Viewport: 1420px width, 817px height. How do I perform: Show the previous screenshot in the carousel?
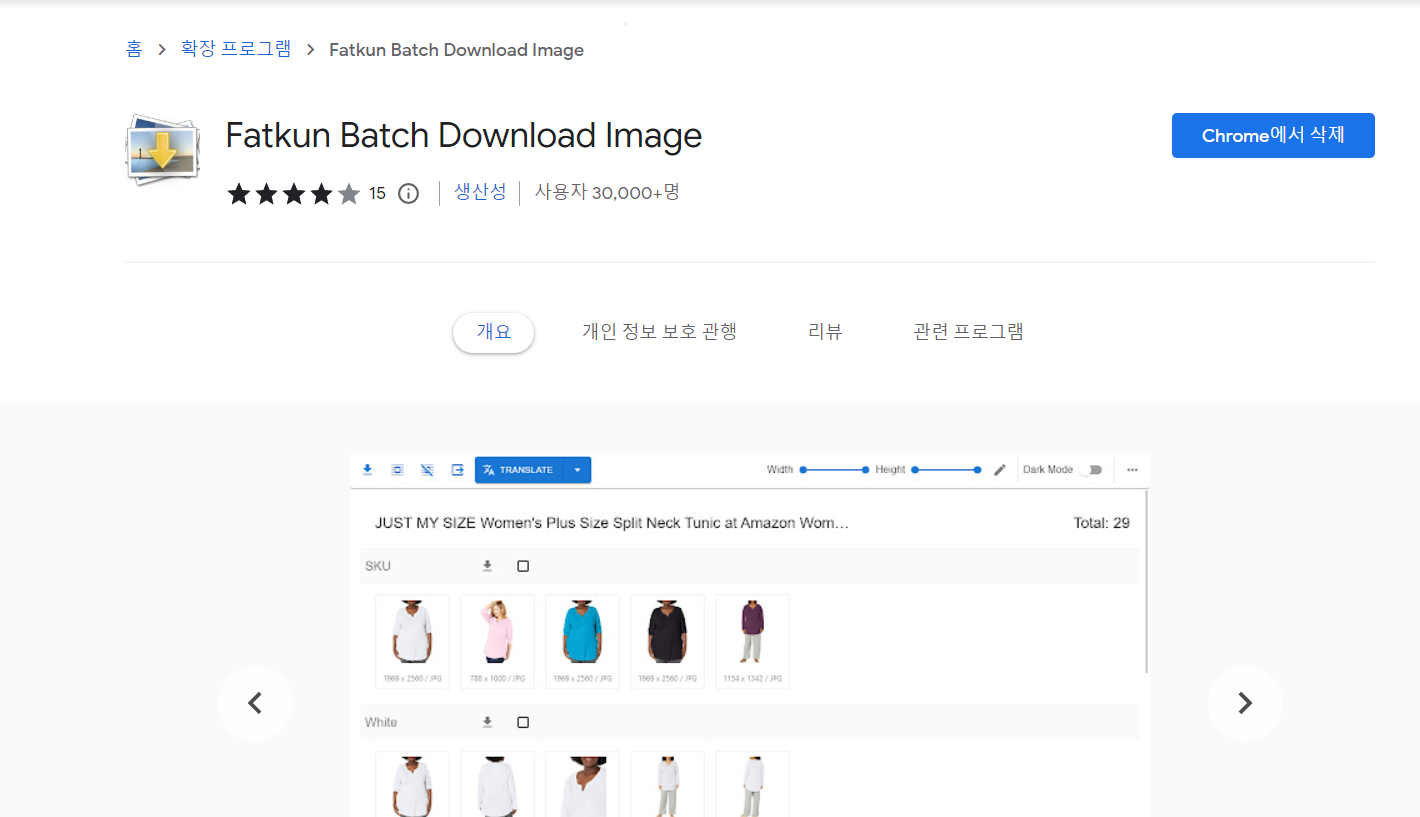[x=255, y=703]
